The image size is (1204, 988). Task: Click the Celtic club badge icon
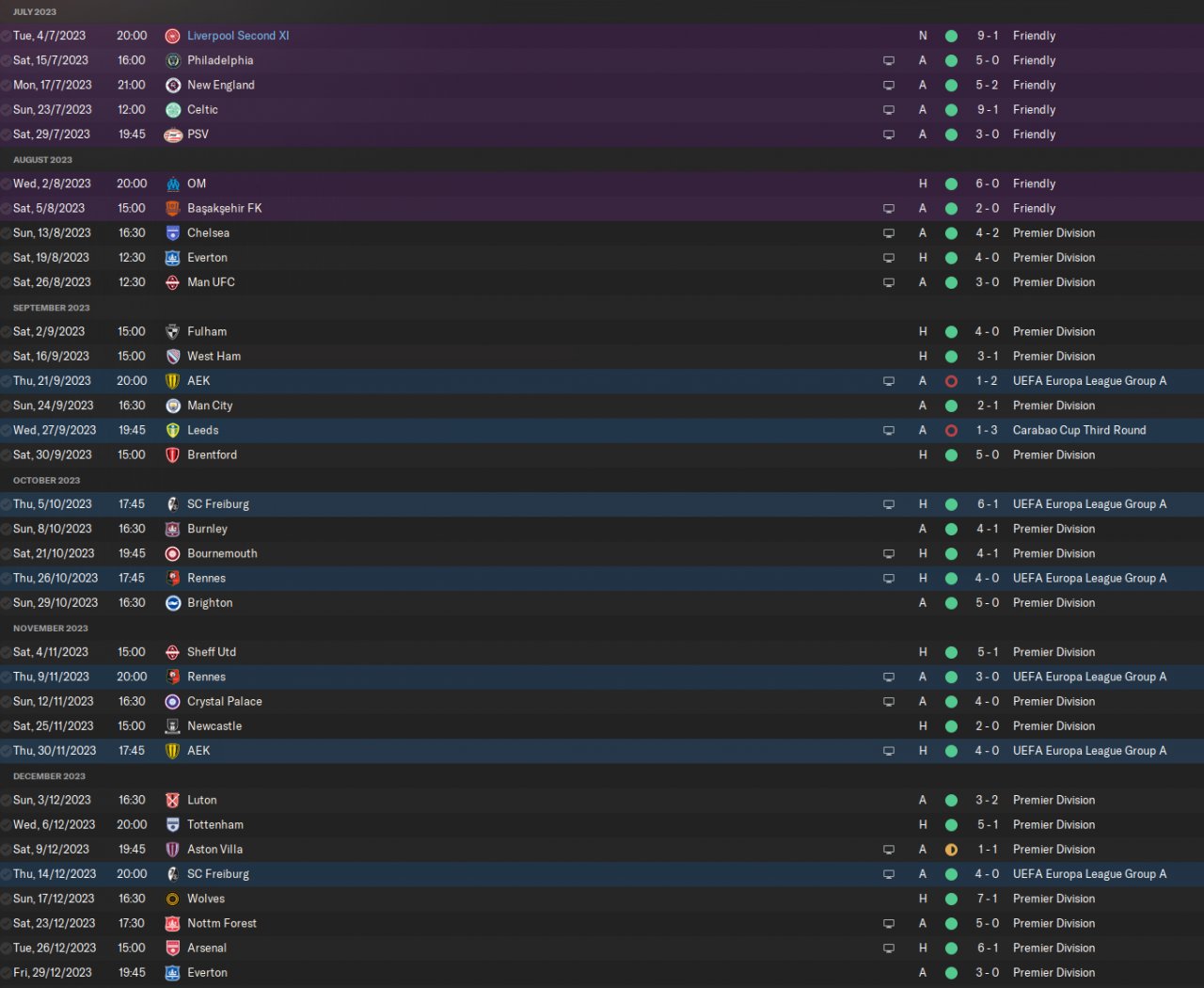point(173,110)
